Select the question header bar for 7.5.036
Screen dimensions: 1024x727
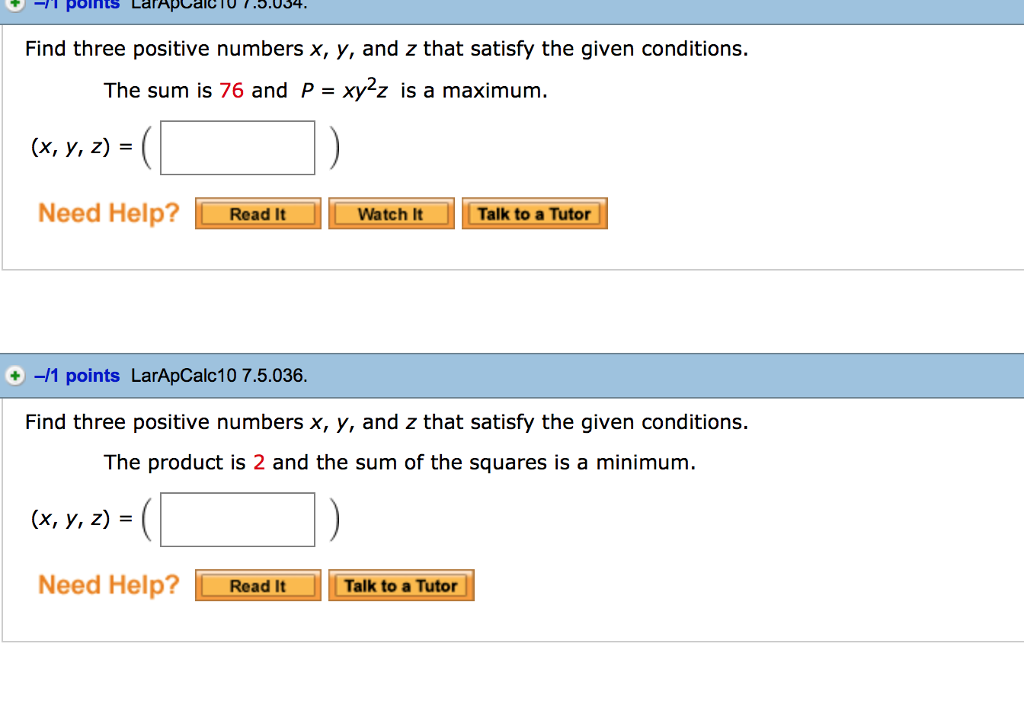pyautogui.click(x=512, y=376)
